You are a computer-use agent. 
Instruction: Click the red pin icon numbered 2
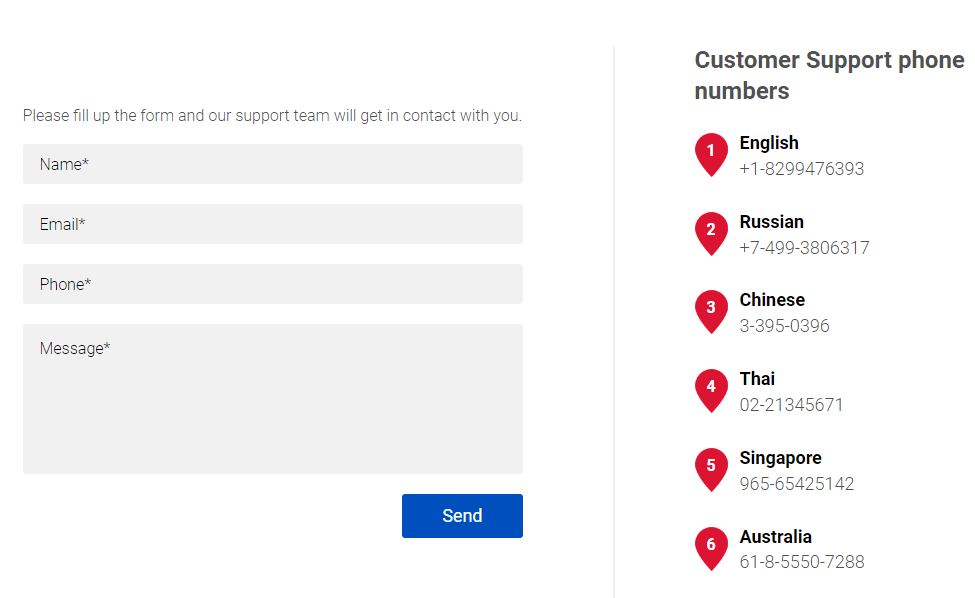tap(711, 234)
